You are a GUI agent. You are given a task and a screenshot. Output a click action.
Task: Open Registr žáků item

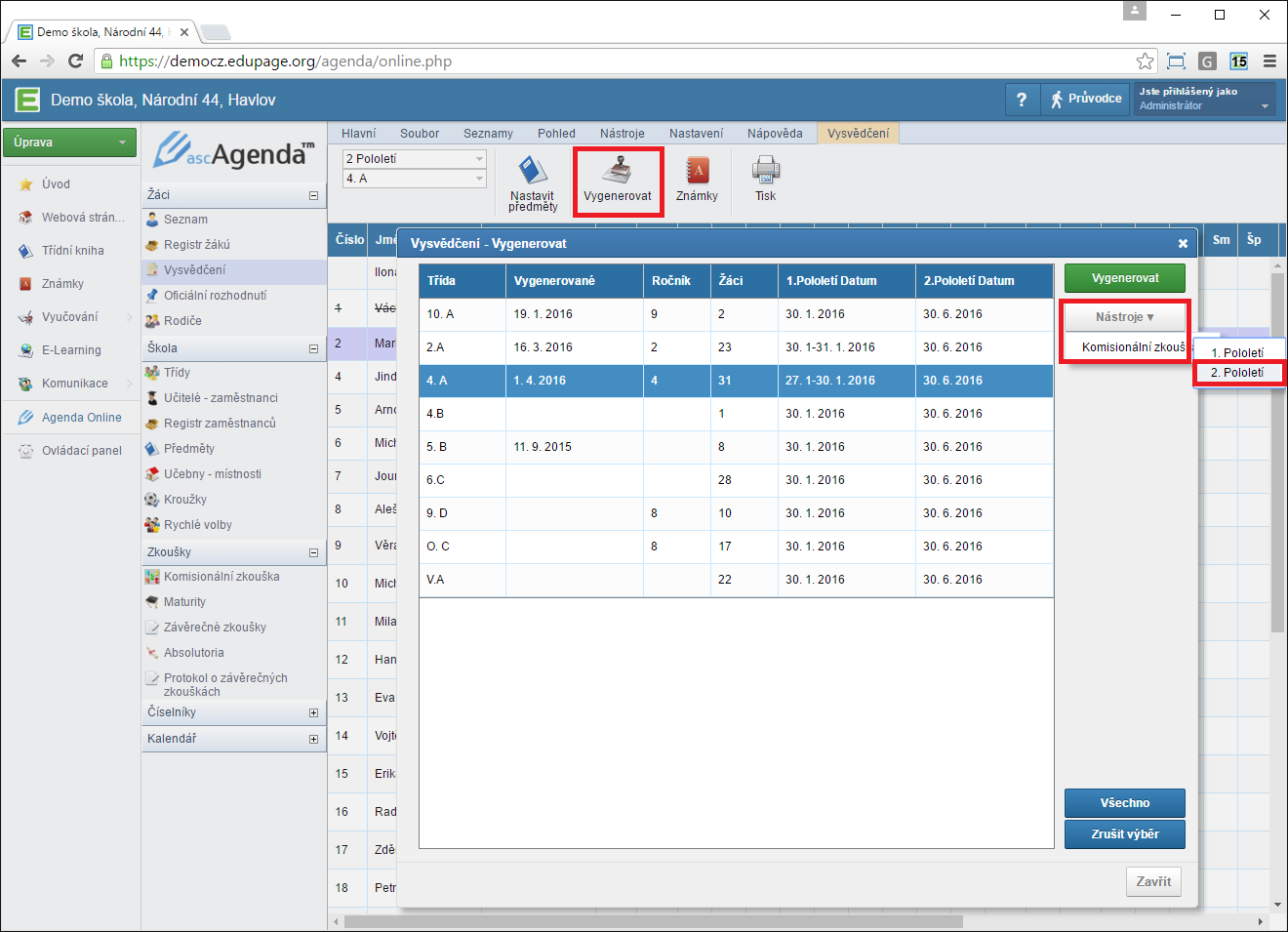tap(197, 245)
